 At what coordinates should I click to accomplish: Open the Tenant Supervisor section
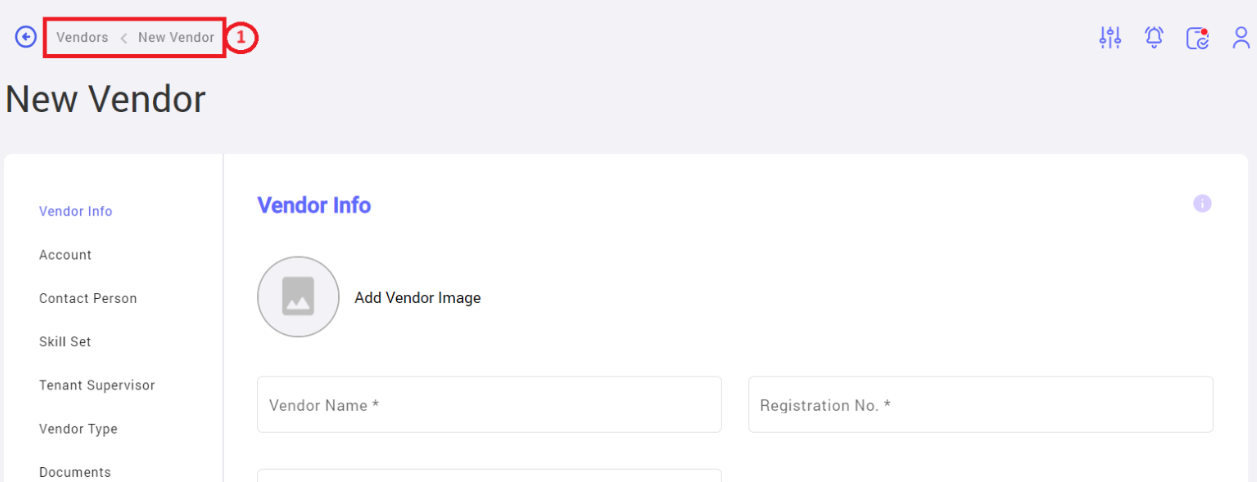pyautogui.click(x=97, y=385)
